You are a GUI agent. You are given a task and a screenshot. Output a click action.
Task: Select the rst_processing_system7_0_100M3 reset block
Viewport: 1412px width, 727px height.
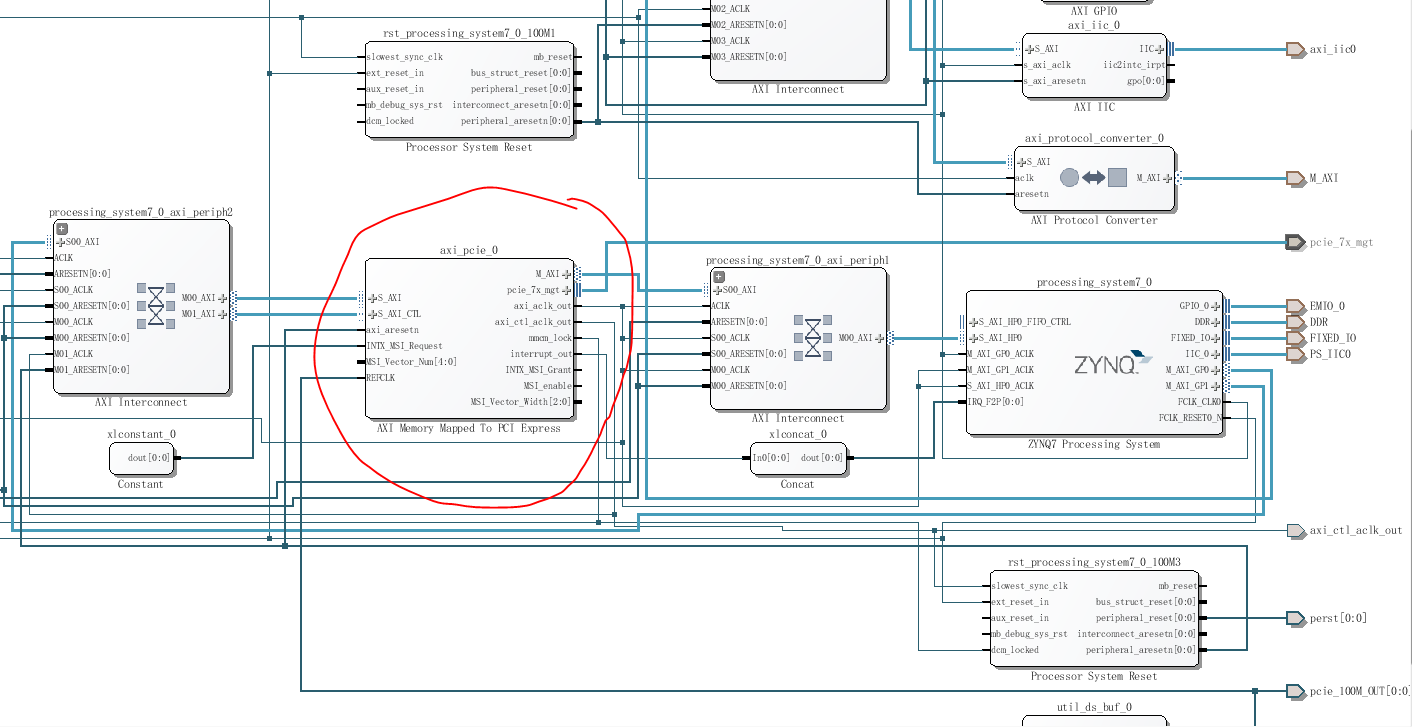1095,617
